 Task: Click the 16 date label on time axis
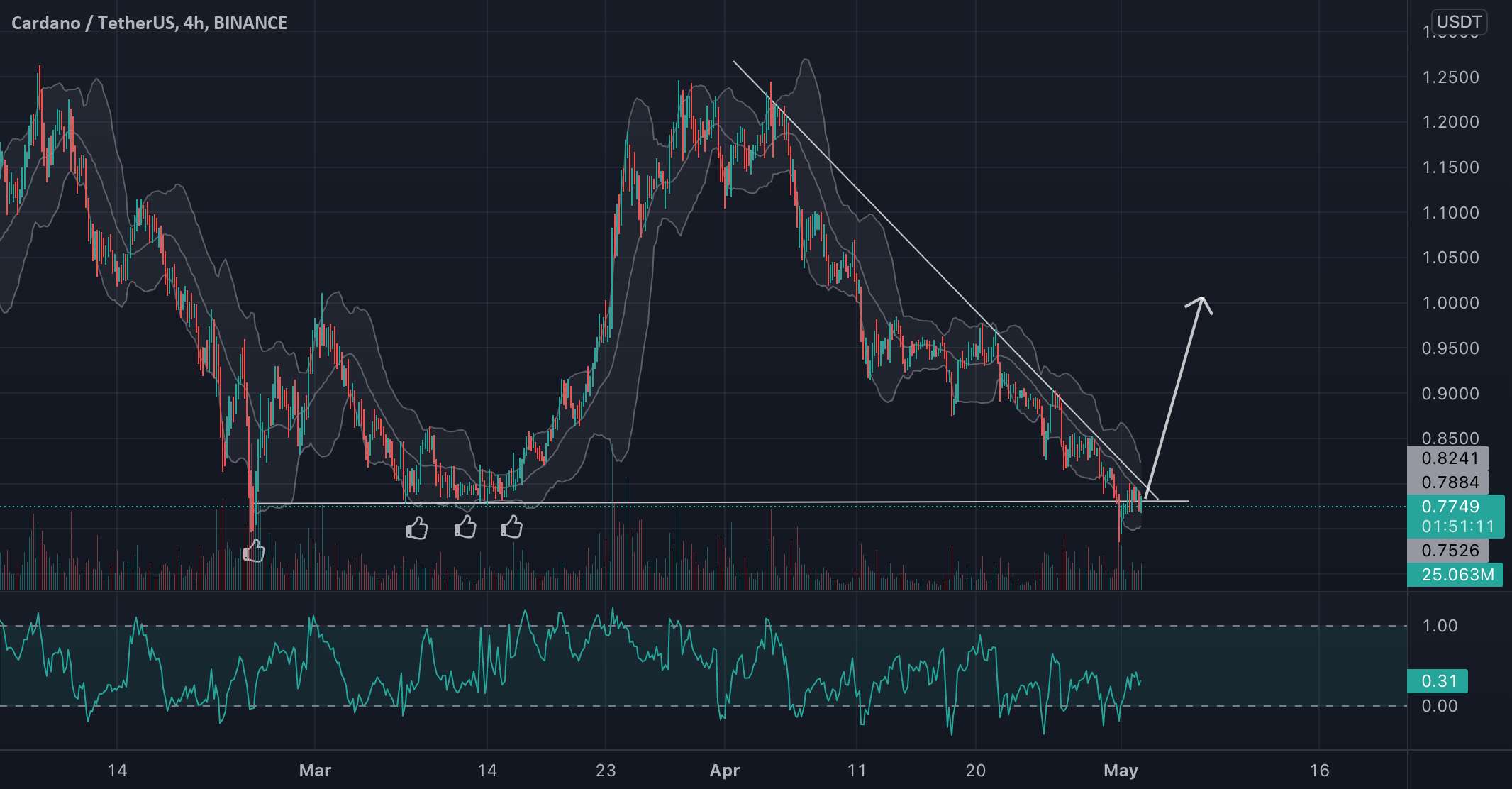click(1319, 771)
